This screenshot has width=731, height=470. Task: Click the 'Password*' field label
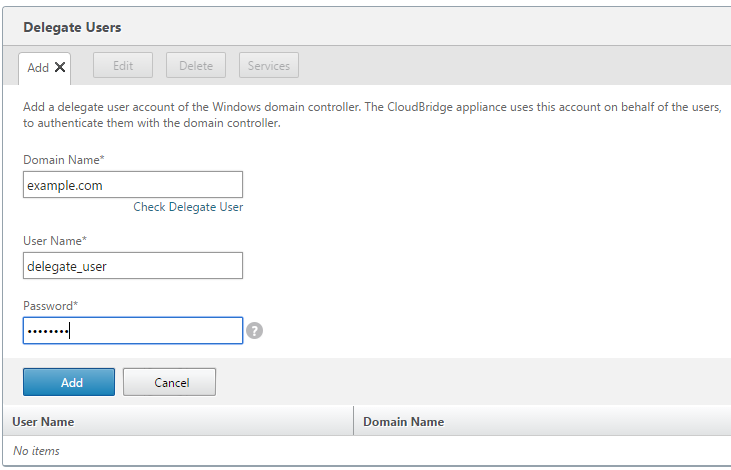(x=50, y=306)
